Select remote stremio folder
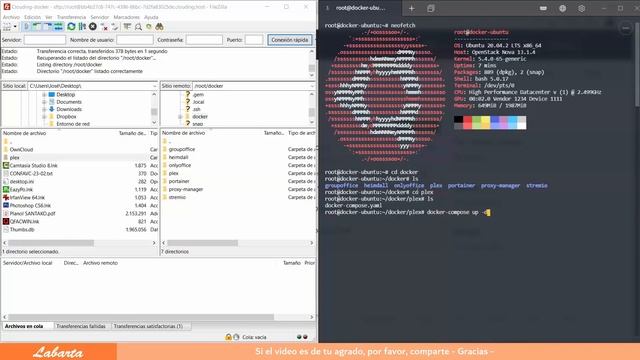 (177, 197)
